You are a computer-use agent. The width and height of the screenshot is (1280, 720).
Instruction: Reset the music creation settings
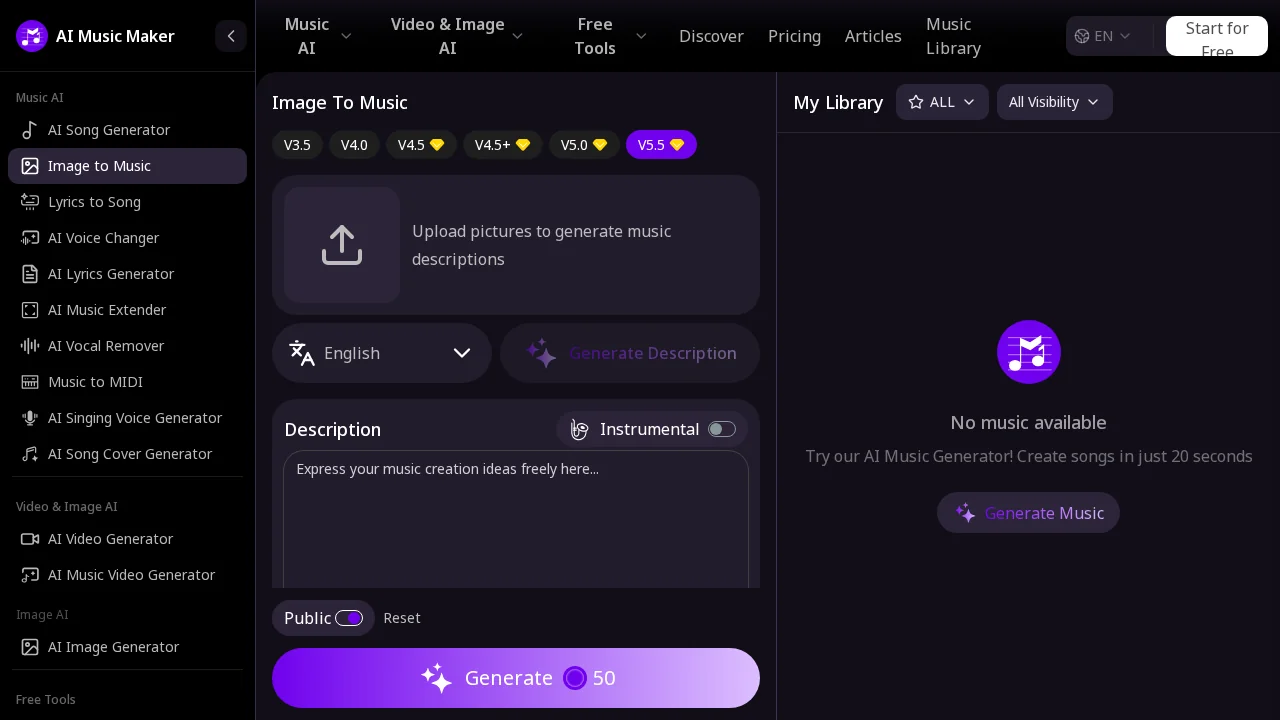click(402, 618)
